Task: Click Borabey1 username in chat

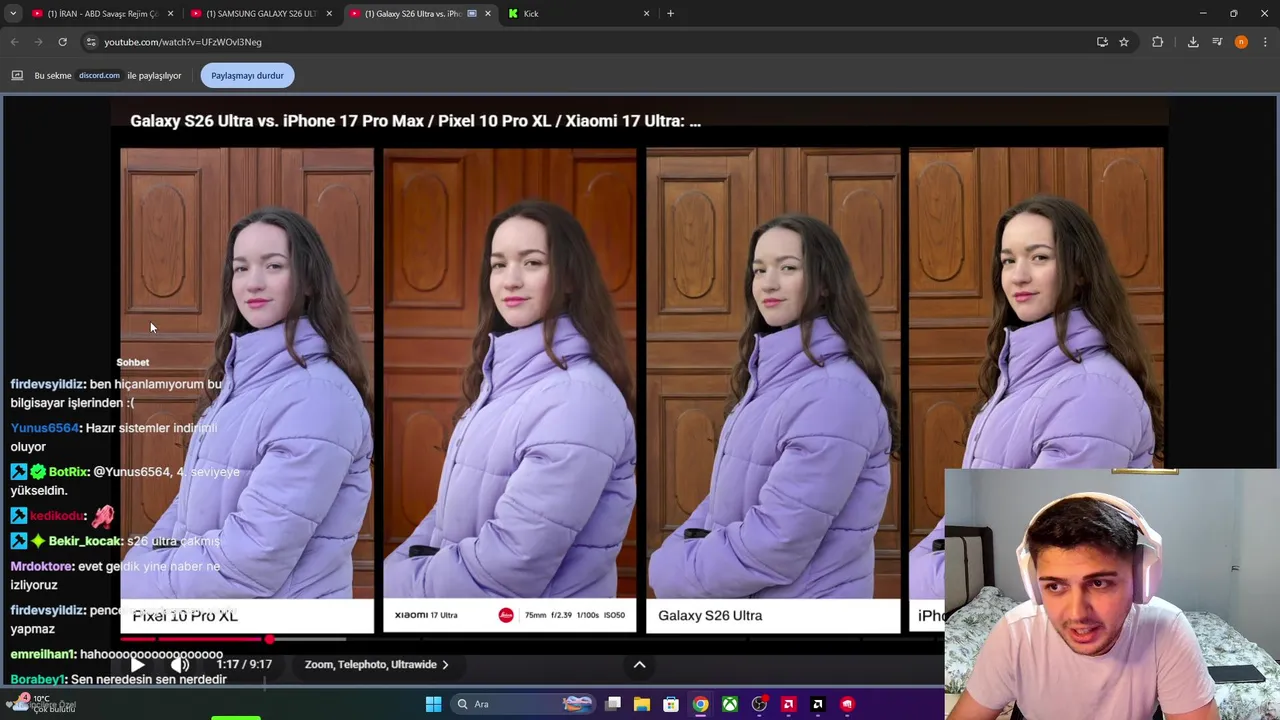Action: [x=37, y=679]
